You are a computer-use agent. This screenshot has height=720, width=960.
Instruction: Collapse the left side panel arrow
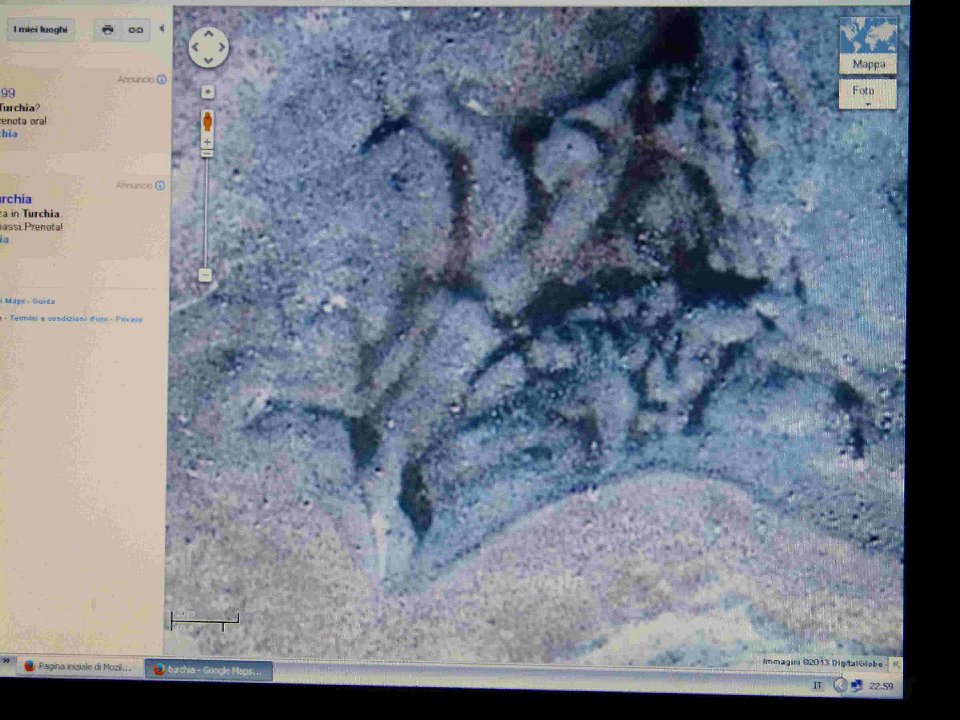click(162, 29)
